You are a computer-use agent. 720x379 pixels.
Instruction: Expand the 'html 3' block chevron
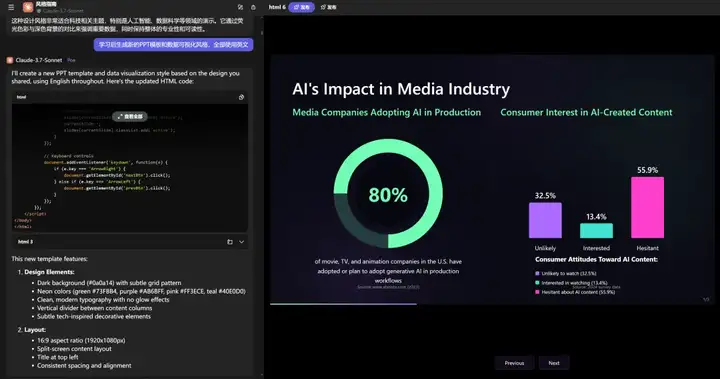(x=242, y=242)
